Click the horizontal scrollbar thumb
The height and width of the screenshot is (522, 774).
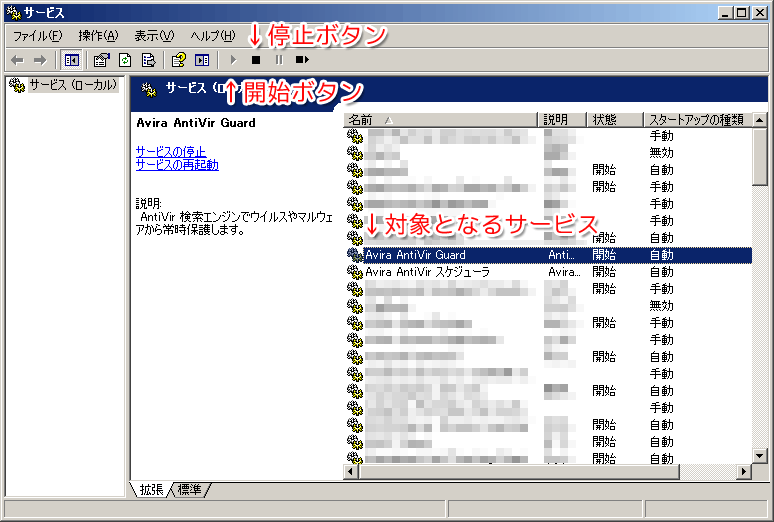coord(519,472)
